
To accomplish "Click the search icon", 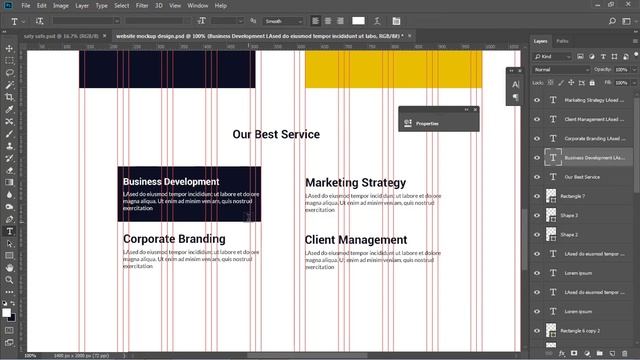I will [612, 21].
